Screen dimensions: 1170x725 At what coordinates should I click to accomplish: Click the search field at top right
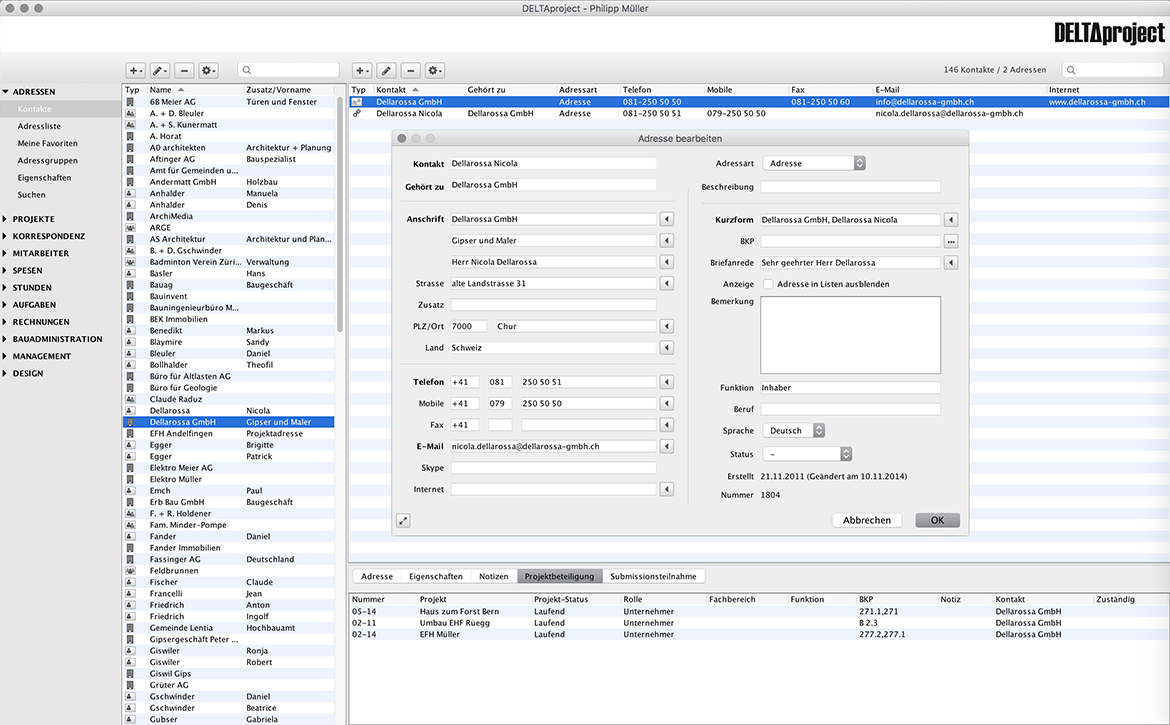coord(1113,70)
